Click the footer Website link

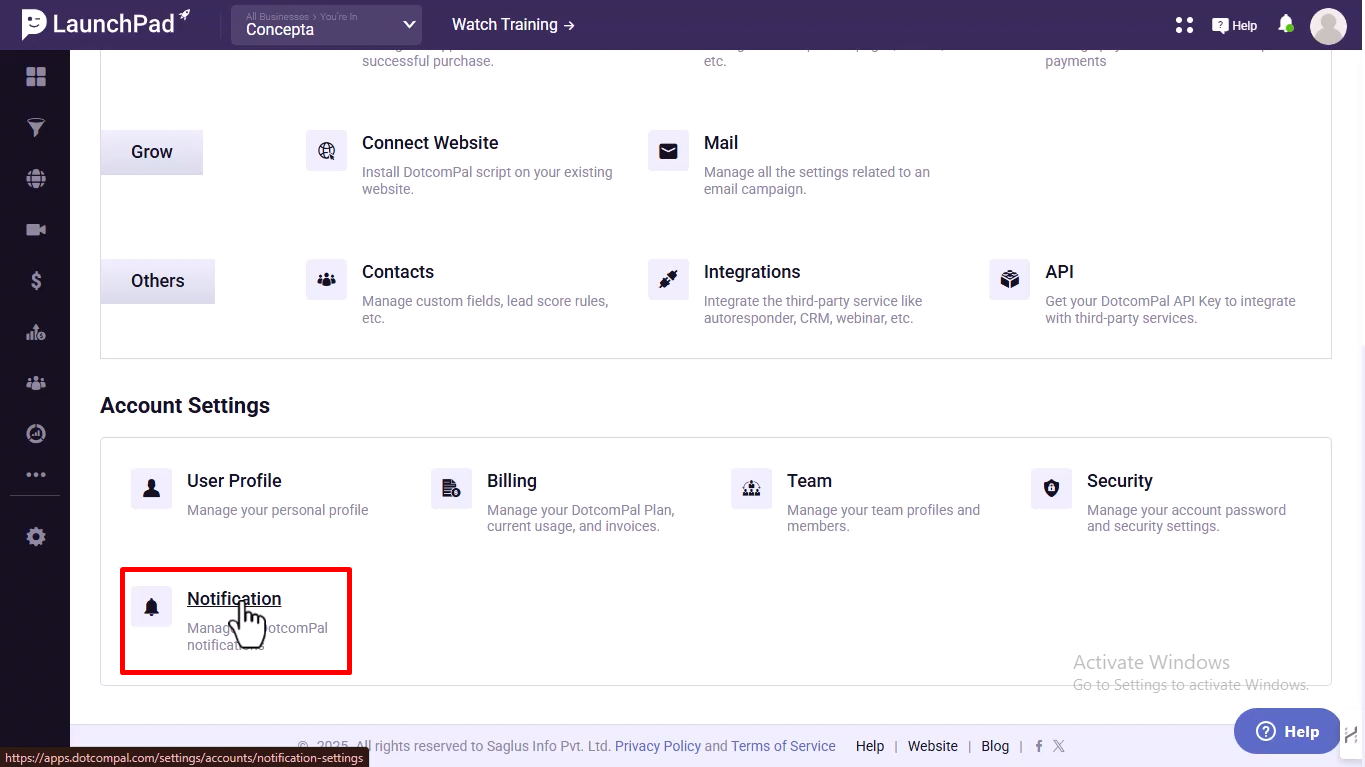933,746
